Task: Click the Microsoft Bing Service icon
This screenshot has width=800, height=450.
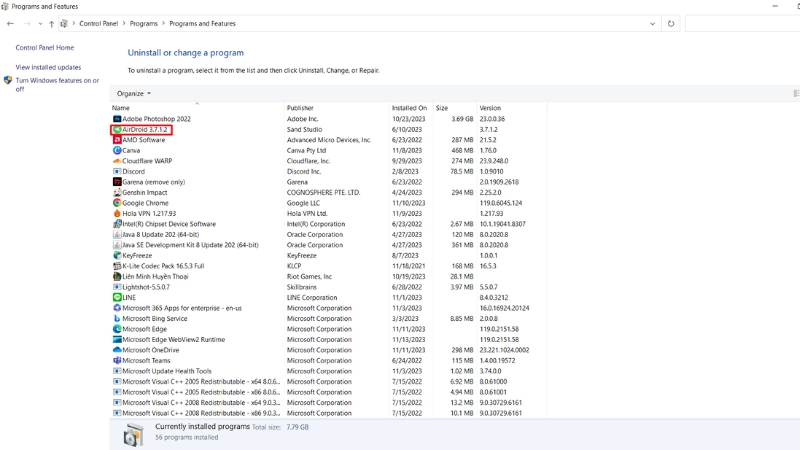Action: tap(117, 318)
